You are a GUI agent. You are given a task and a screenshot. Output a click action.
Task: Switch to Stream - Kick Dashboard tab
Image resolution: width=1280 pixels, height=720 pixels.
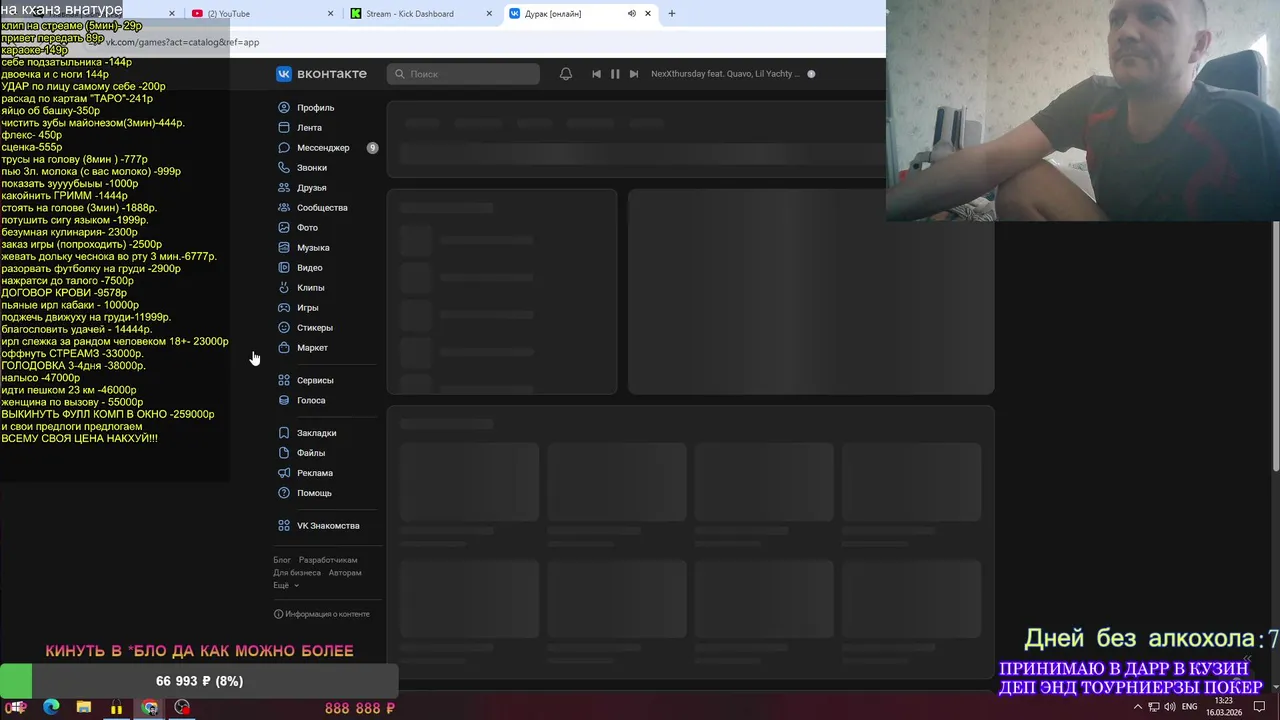pyautogui.click(x=420, y=13)
